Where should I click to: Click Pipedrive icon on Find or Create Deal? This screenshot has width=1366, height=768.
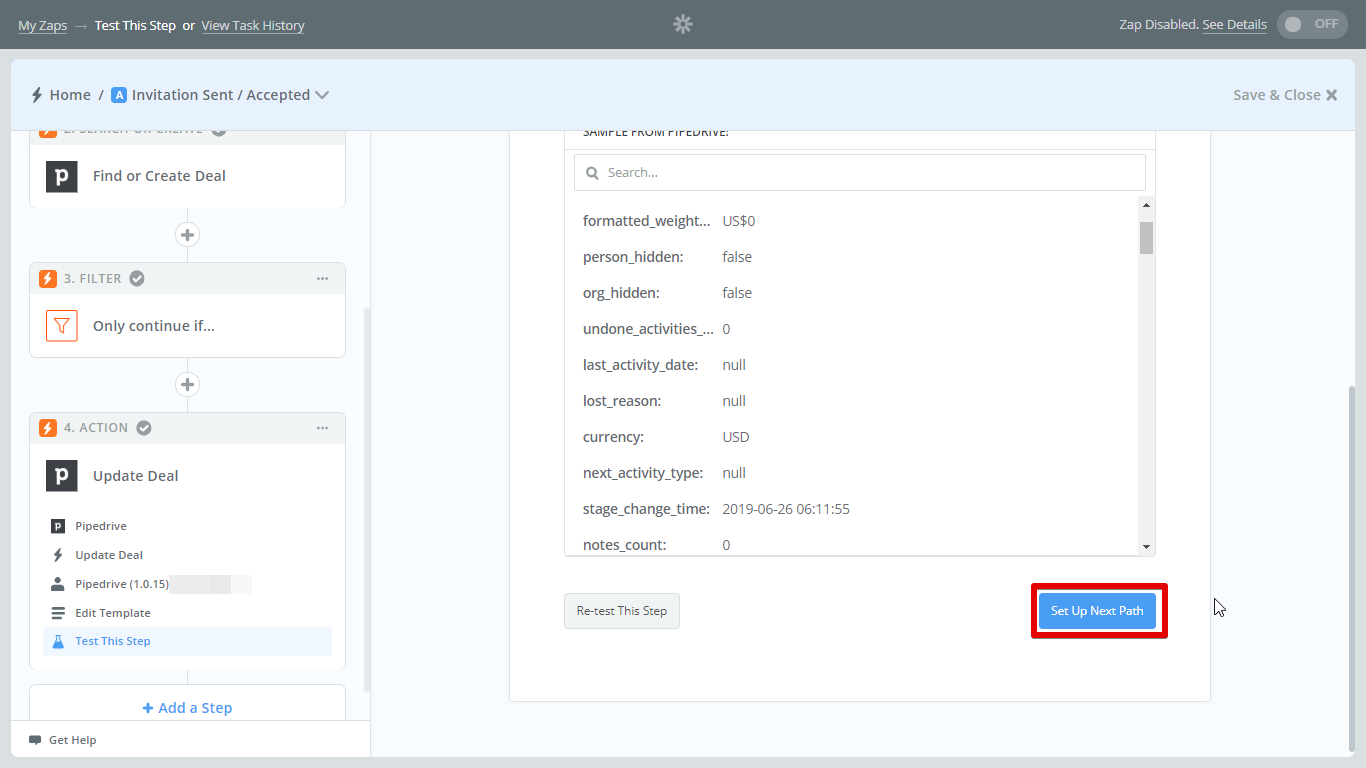62,176
